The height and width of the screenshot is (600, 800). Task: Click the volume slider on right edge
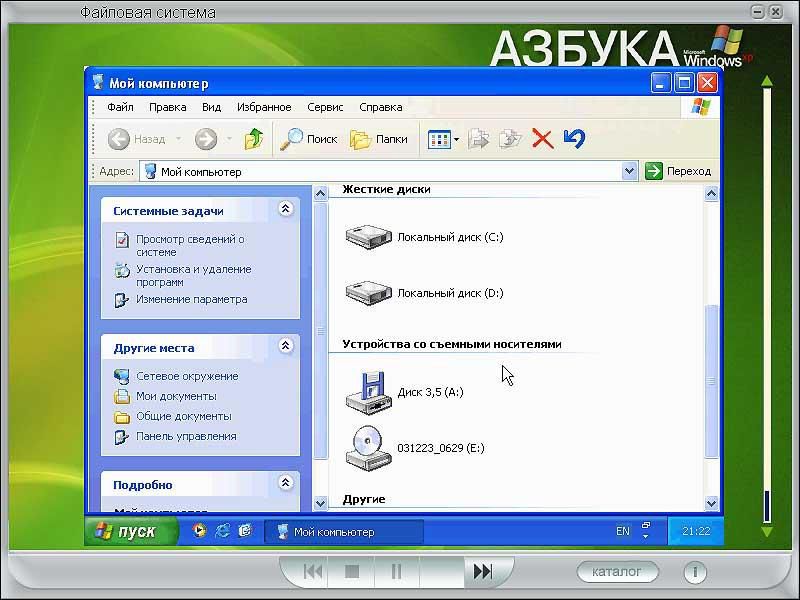click(x=767, y=300)
